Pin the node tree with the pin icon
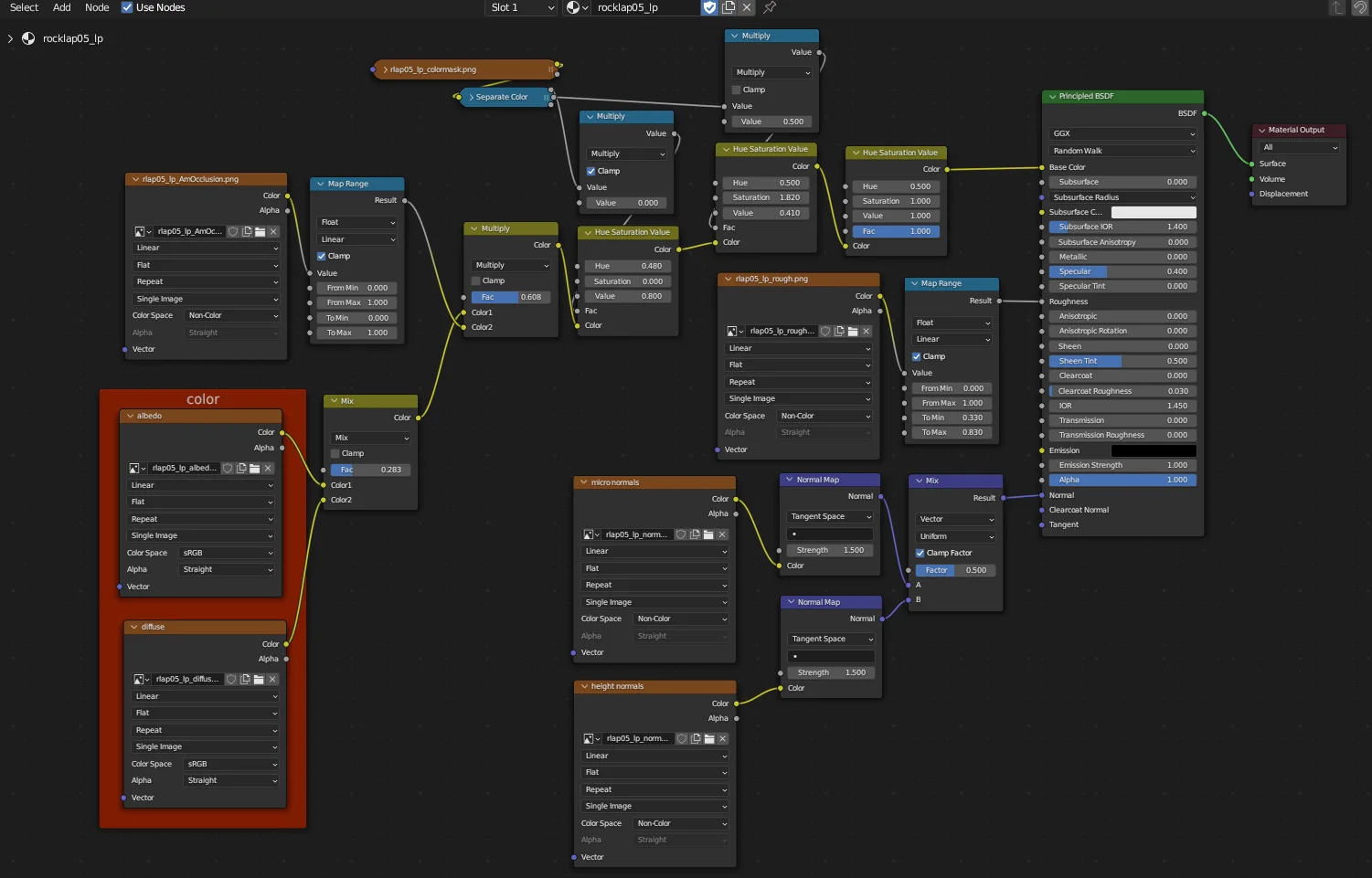This screenshot has width=1372, height=878. (x=770, y=7)
